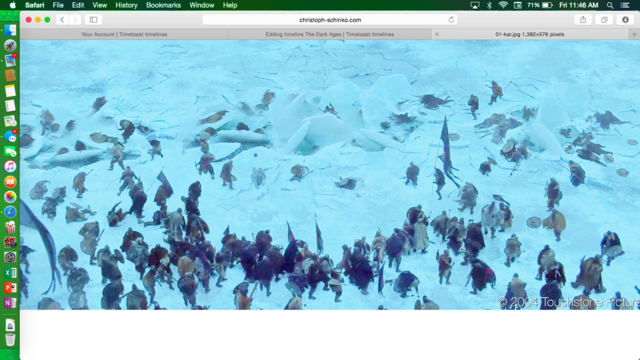The width and height of the screenshot is (640, 360).
Task: Show the Safari sidebar
Action: (x=93, y=20)
